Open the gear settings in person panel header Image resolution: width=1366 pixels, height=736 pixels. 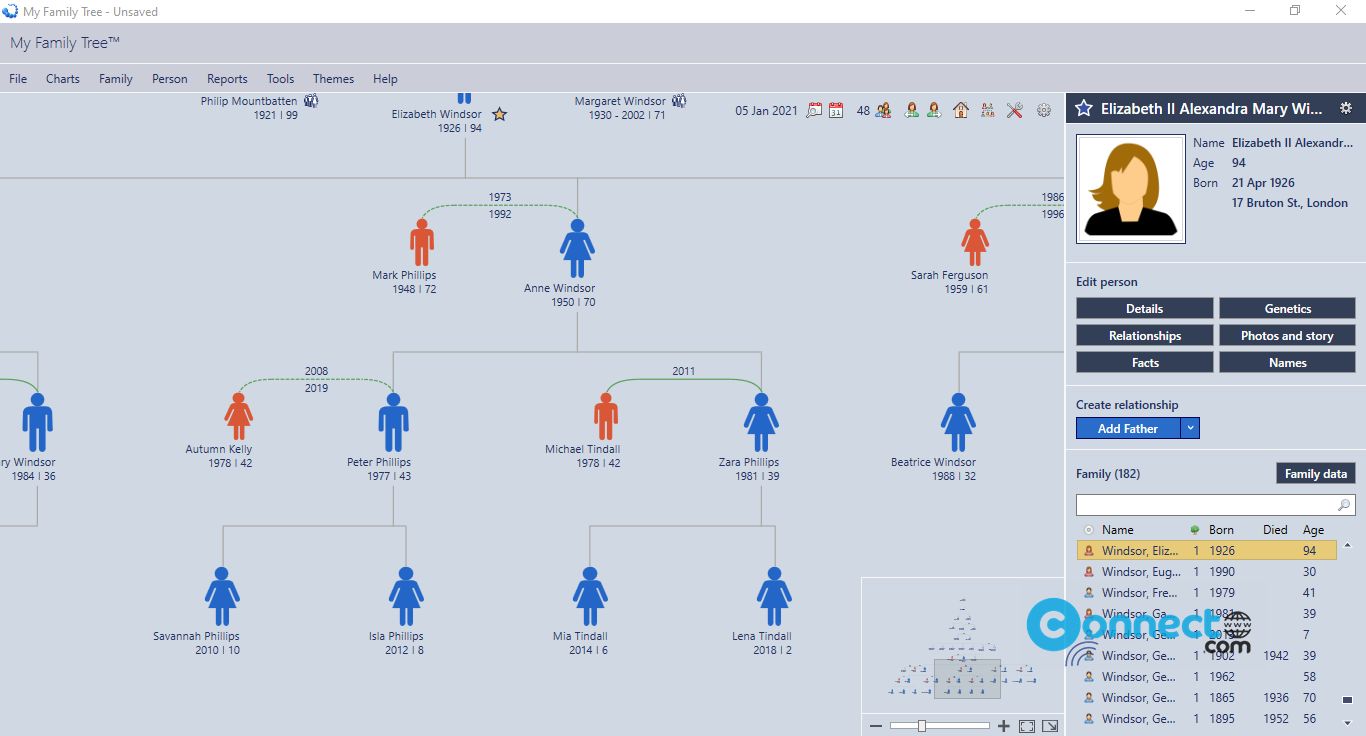(x=1346, y=108)
